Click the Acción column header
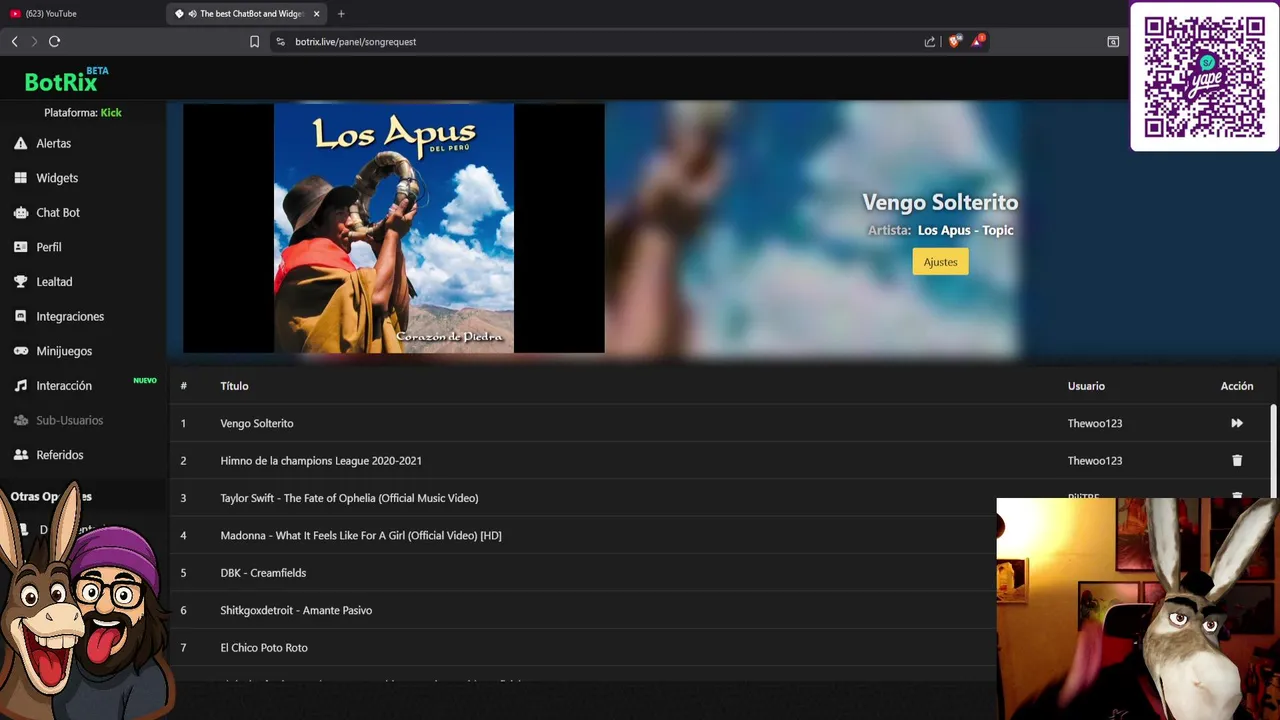 [1237, 386]
